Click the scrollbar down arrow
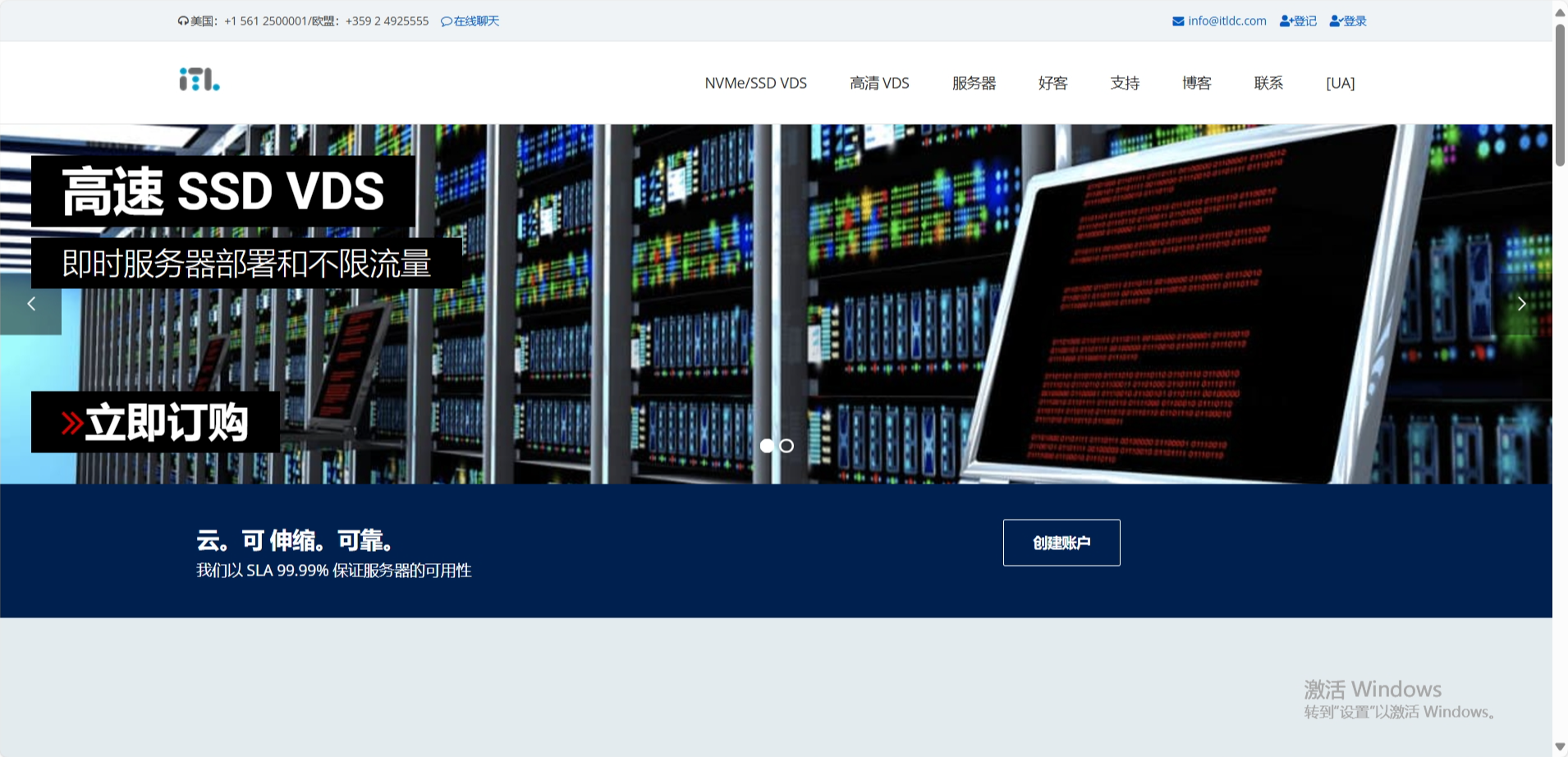The width and height of the screenshot is (1568, 757). (x=1559, y=746)
